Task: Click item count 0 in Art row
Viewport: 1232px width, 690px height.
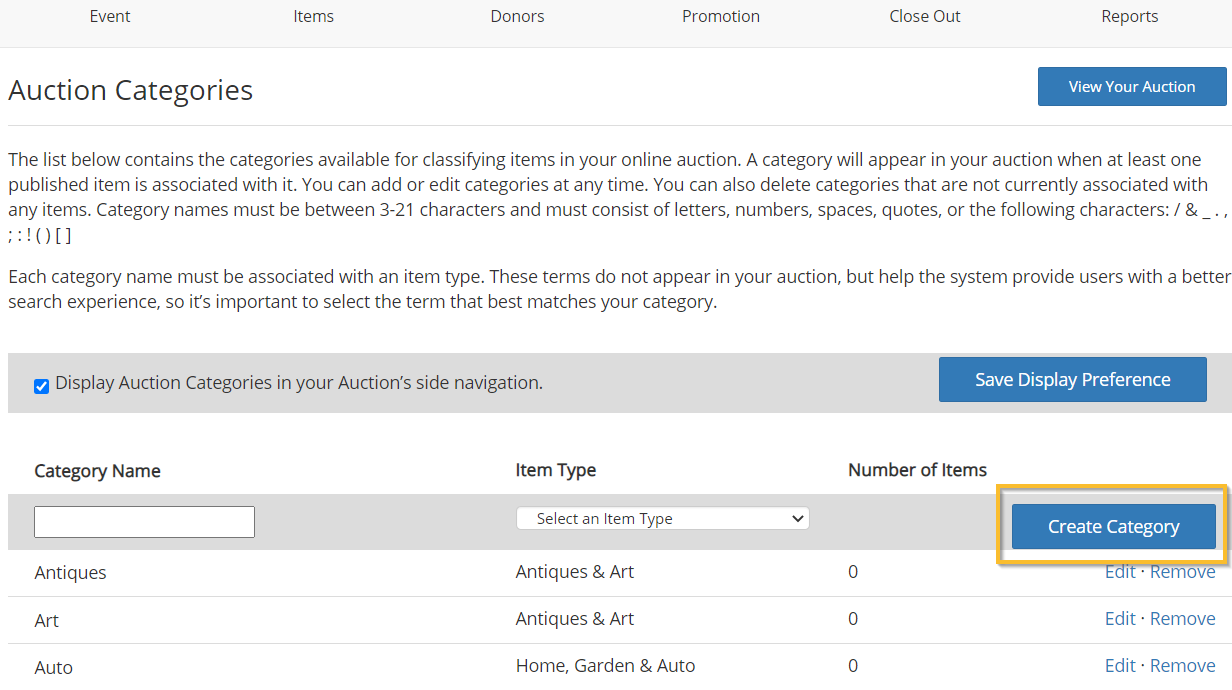Action: tap(853, 619)
